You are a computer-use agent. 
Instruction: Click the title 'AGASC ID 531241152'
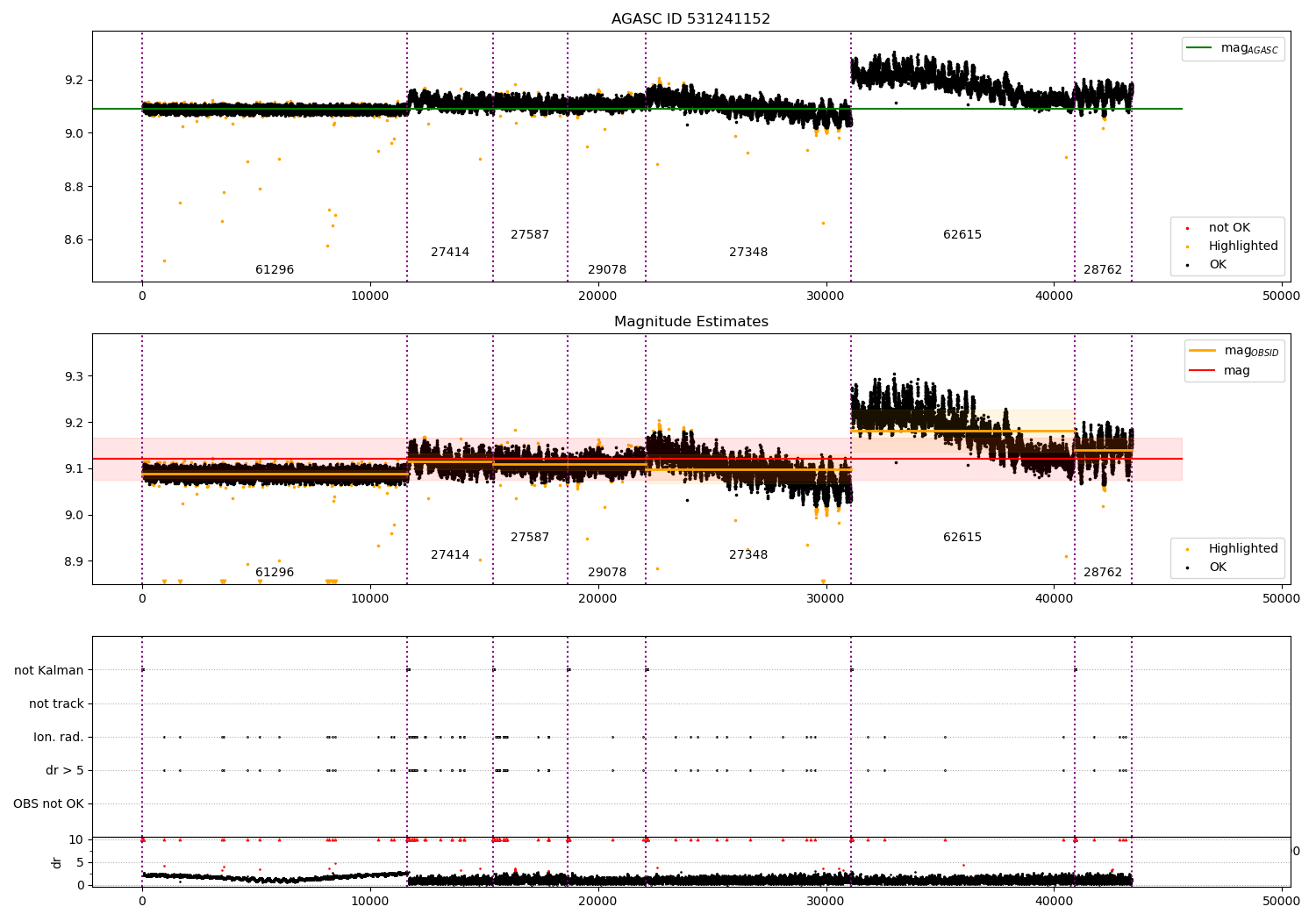pos(690,19)
